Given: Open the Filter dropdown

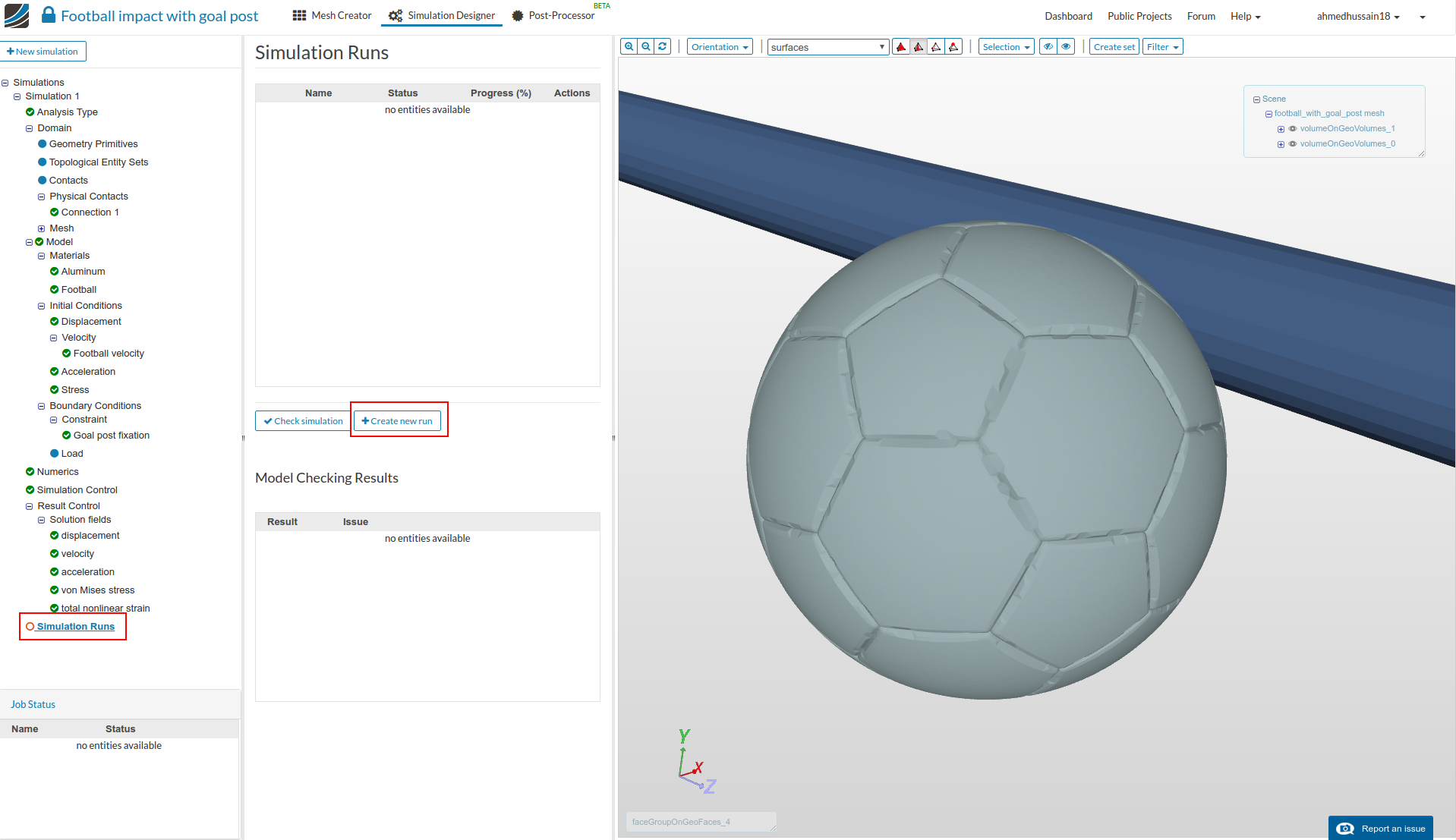Looking at the screenshot, I should click(x=1162, y=47).
